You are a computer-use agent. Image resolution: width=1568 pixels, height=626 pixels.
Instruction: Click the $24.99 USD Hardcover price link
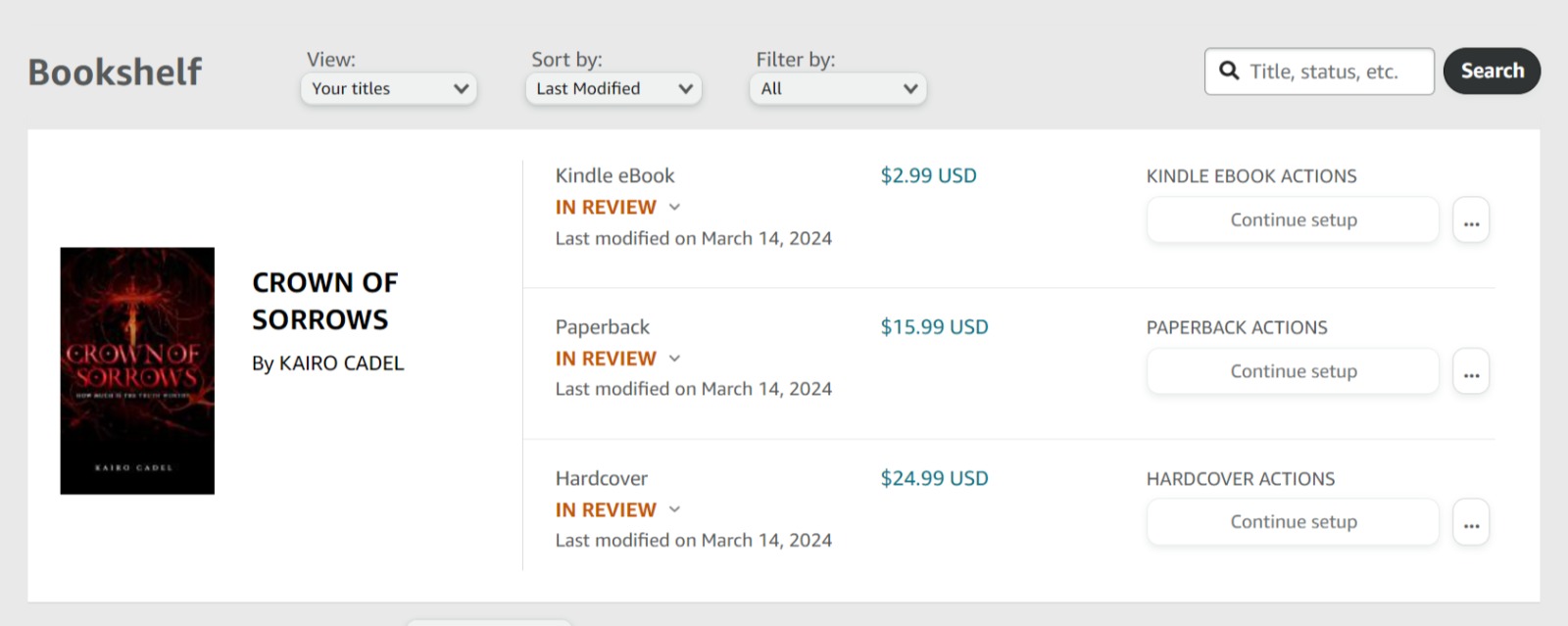click(x=934, y=479)
